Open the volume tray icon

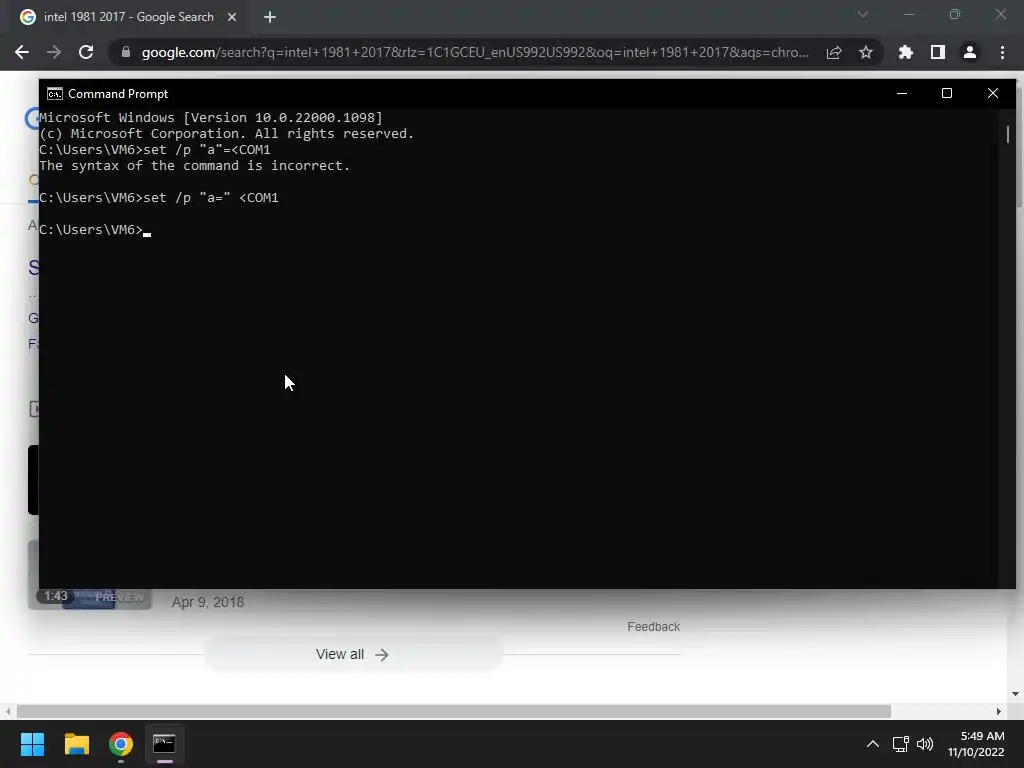click(925, 744)
